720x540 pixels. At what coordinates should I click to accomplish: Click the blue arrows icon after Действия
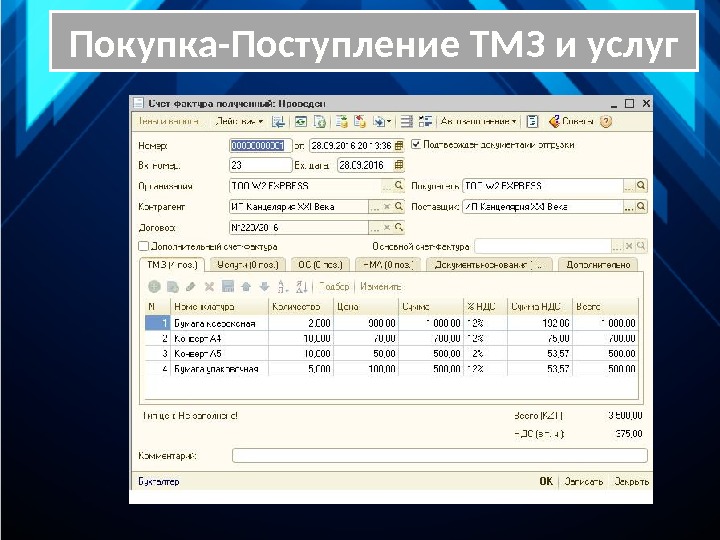[x=278, y=122]
